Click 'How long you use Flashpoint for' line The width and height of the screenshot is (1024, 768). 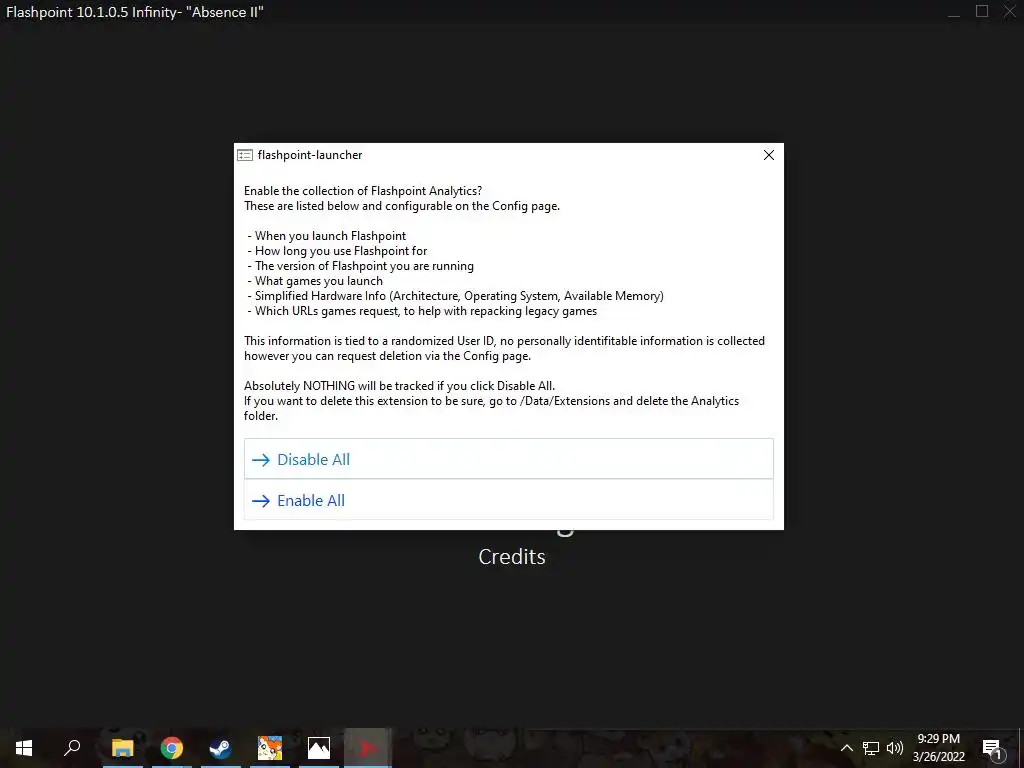click(337, 251)
